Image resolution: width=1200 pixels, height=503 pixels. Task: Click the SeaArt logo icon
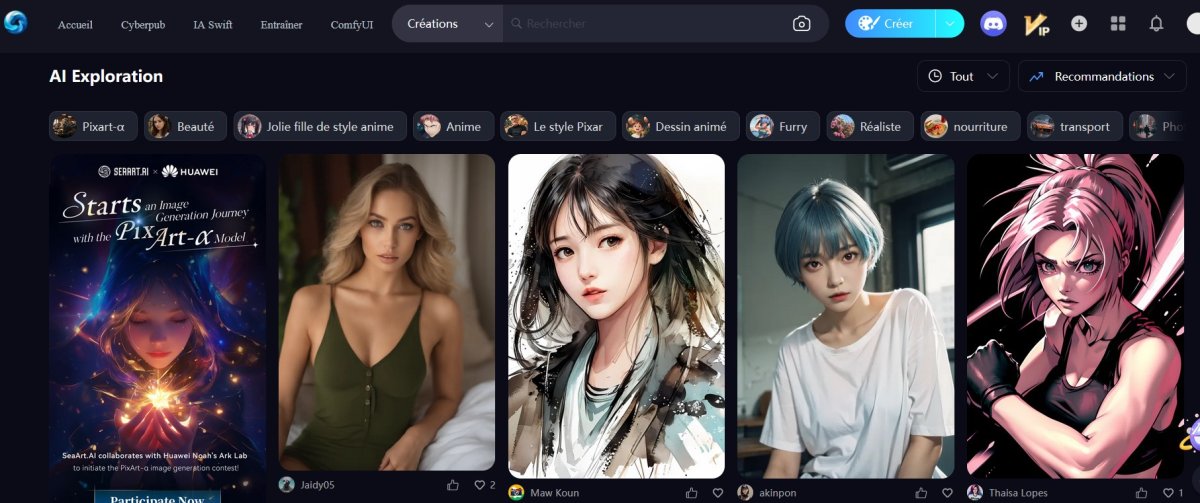[16, 23]
